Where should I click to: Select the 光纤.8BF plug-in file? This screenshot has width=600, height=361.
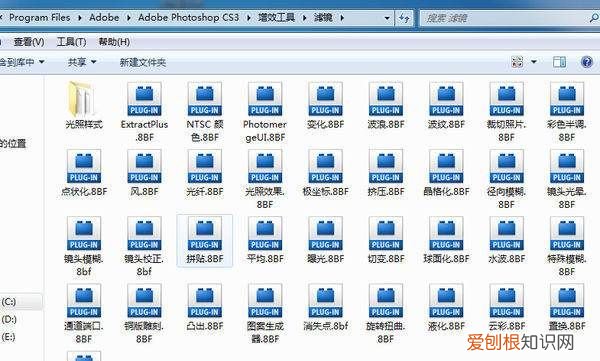pos(205,172)
